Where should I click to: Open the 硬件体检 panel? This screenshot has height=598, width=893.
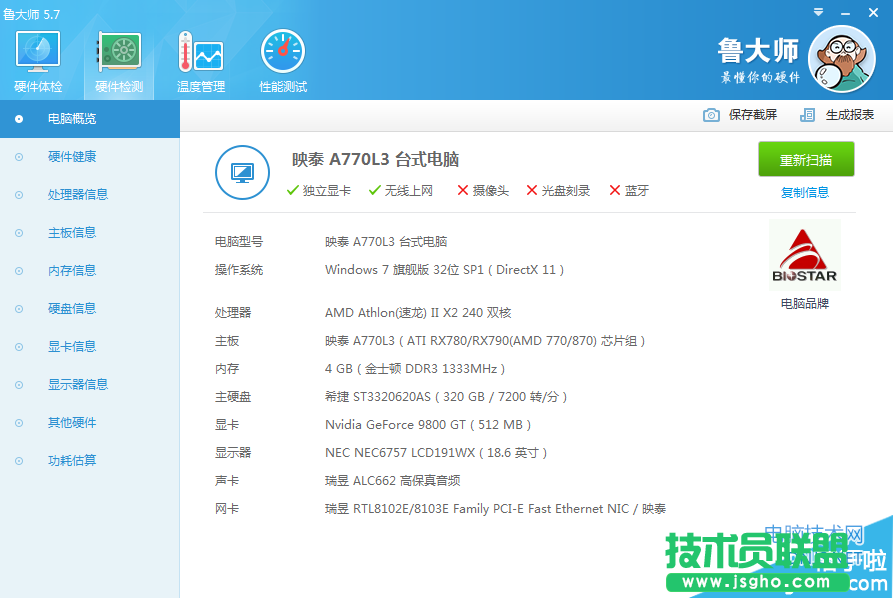37,60
